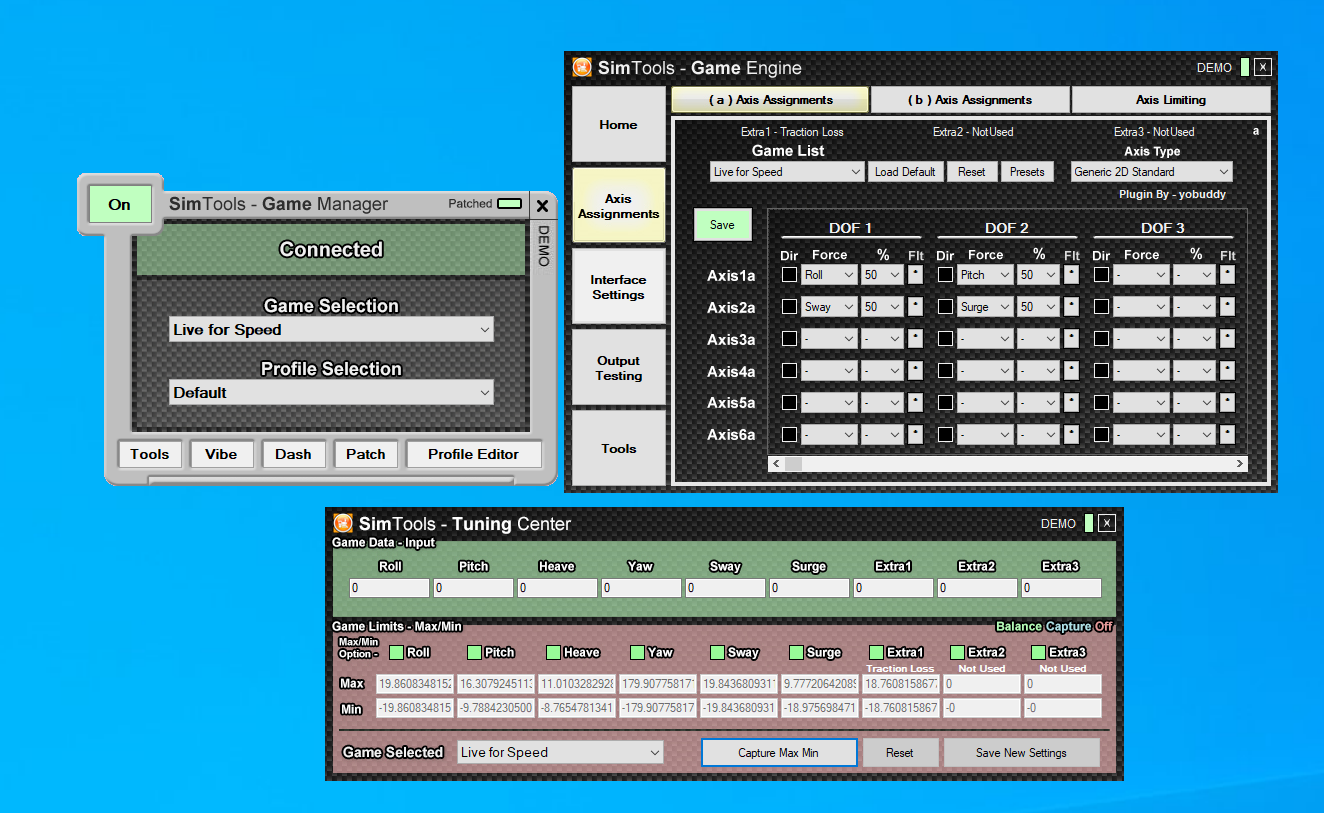Open Profile Editor in Game Manager
Screen dimensions: 1324x813
click(x=474, y=454)
